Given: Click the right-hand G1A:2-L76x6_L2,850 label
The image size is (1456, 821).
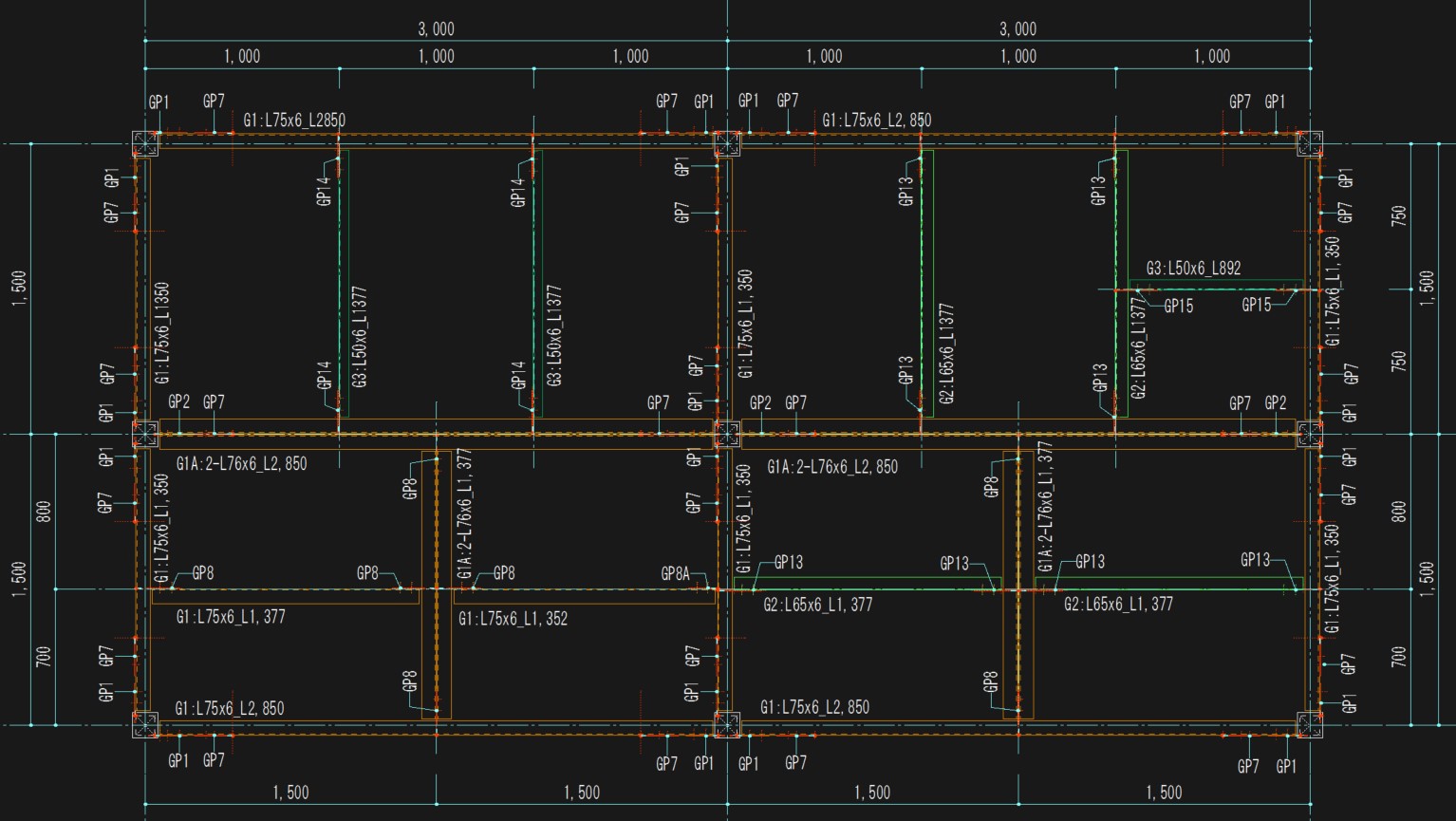Looking at the screenshot, I should click(x=832, y=467).
